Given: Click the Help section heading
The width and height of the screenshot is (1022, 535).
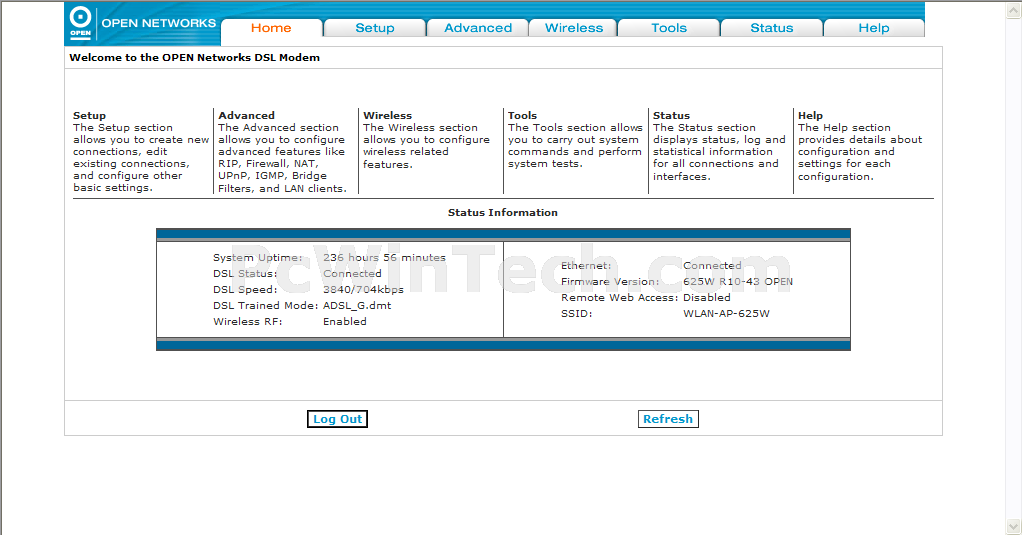Looking at the screenshot, I should click(x=810, y=115).
